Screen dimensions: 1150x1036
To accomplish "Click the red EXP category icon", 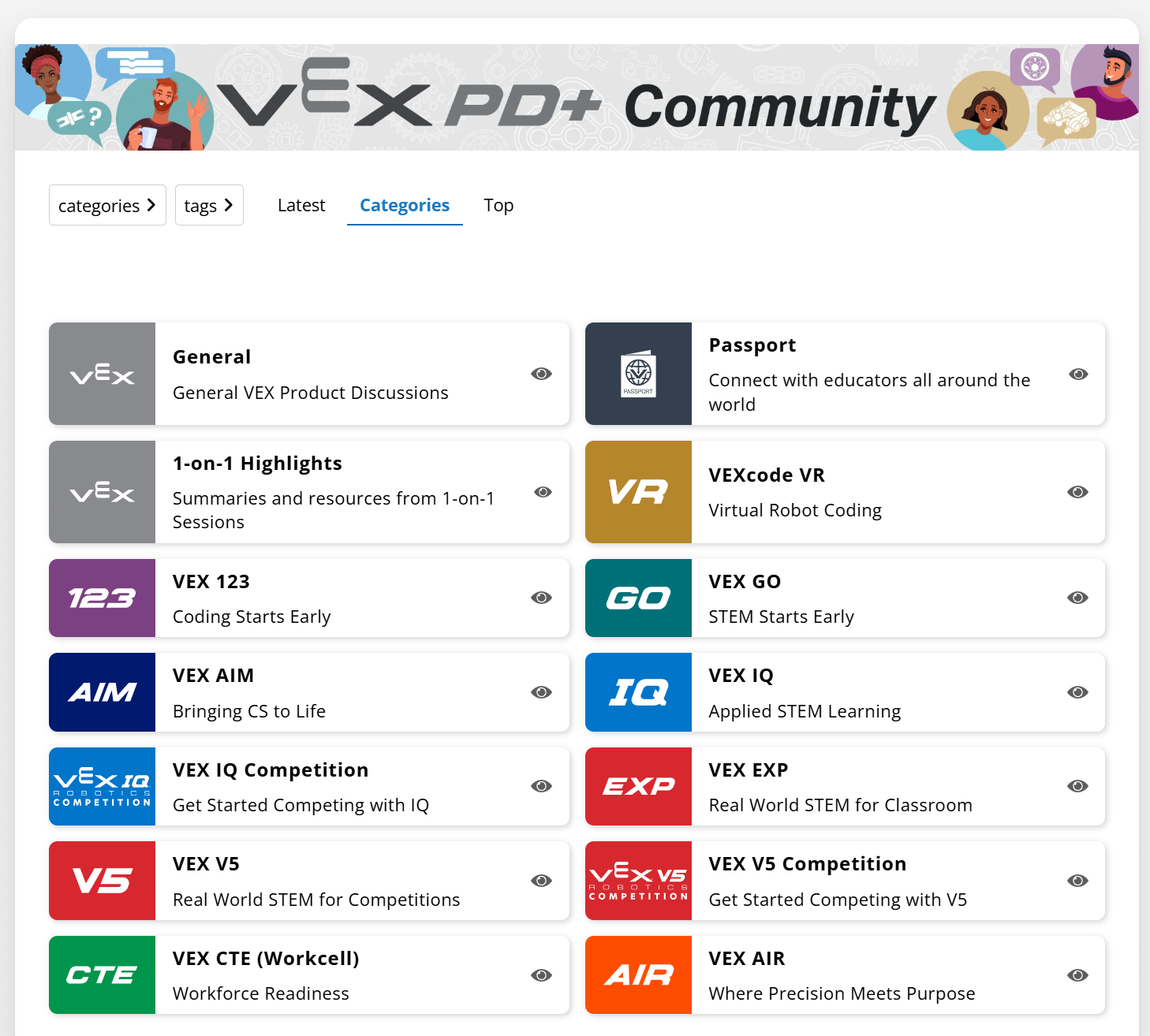I will point(639,786).
